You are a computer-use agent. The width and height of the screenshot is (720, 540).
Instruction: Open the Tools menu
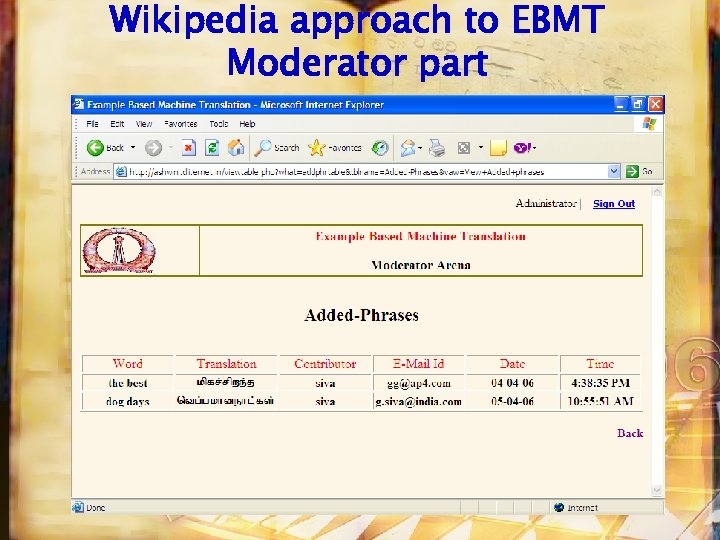(x=219, y=124)
